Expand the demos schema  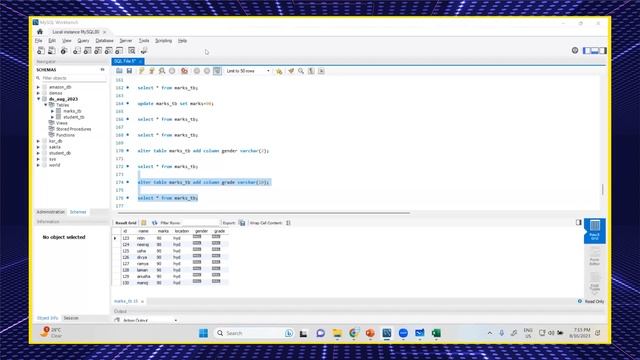coord(38,93)
